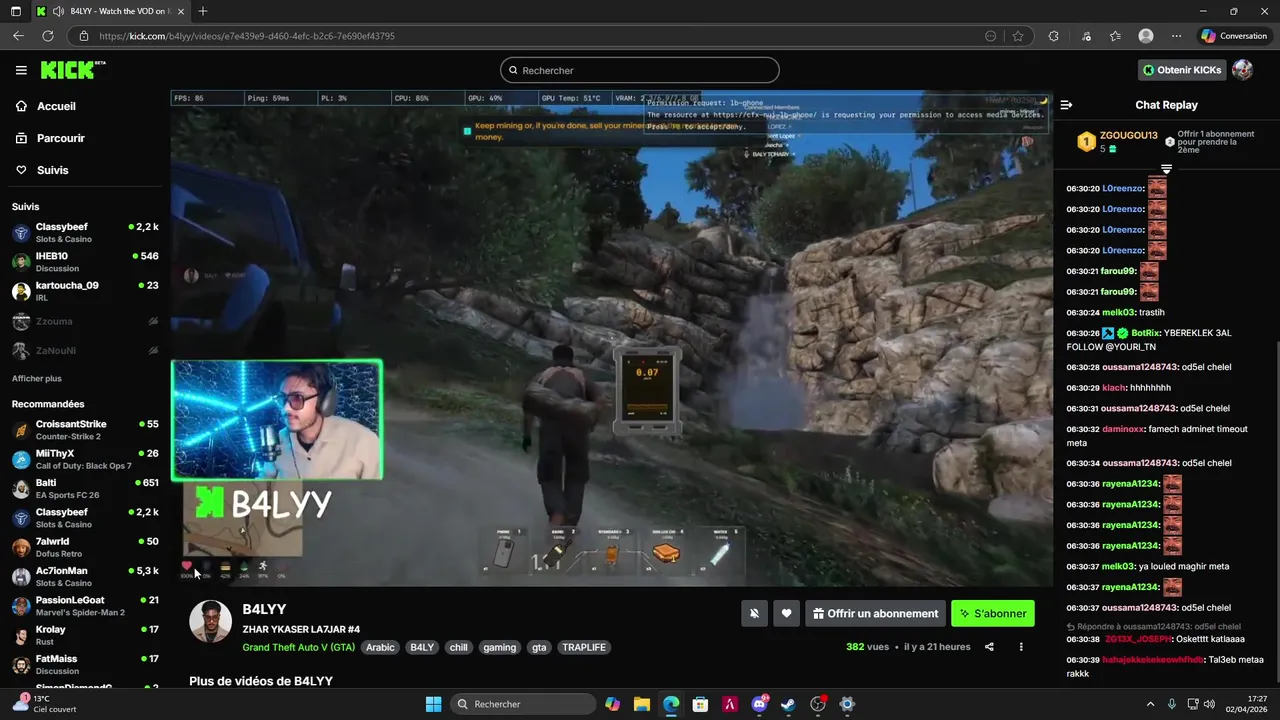
Task: Open recommended channel Krolay
Action: pyautogui.click(x=85, y=635)
